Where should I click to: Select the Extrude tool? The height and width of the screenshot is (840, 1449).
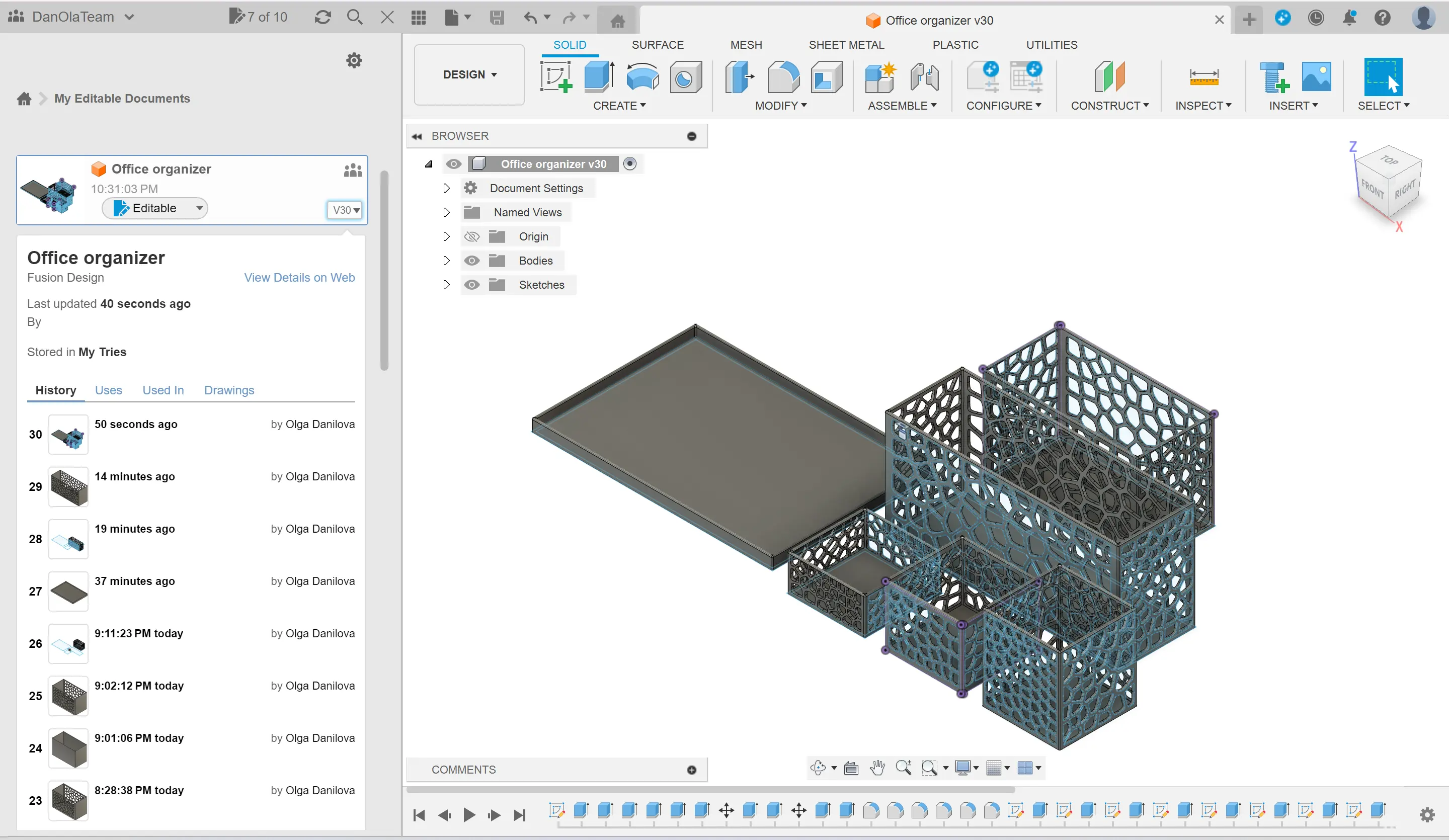pyautogui.click(x=599, y=76)
